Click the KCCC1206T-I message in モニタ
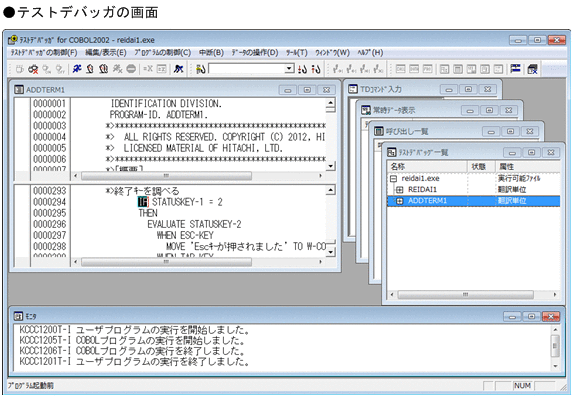Screen dimensions: 575x399 pos(132,351)
